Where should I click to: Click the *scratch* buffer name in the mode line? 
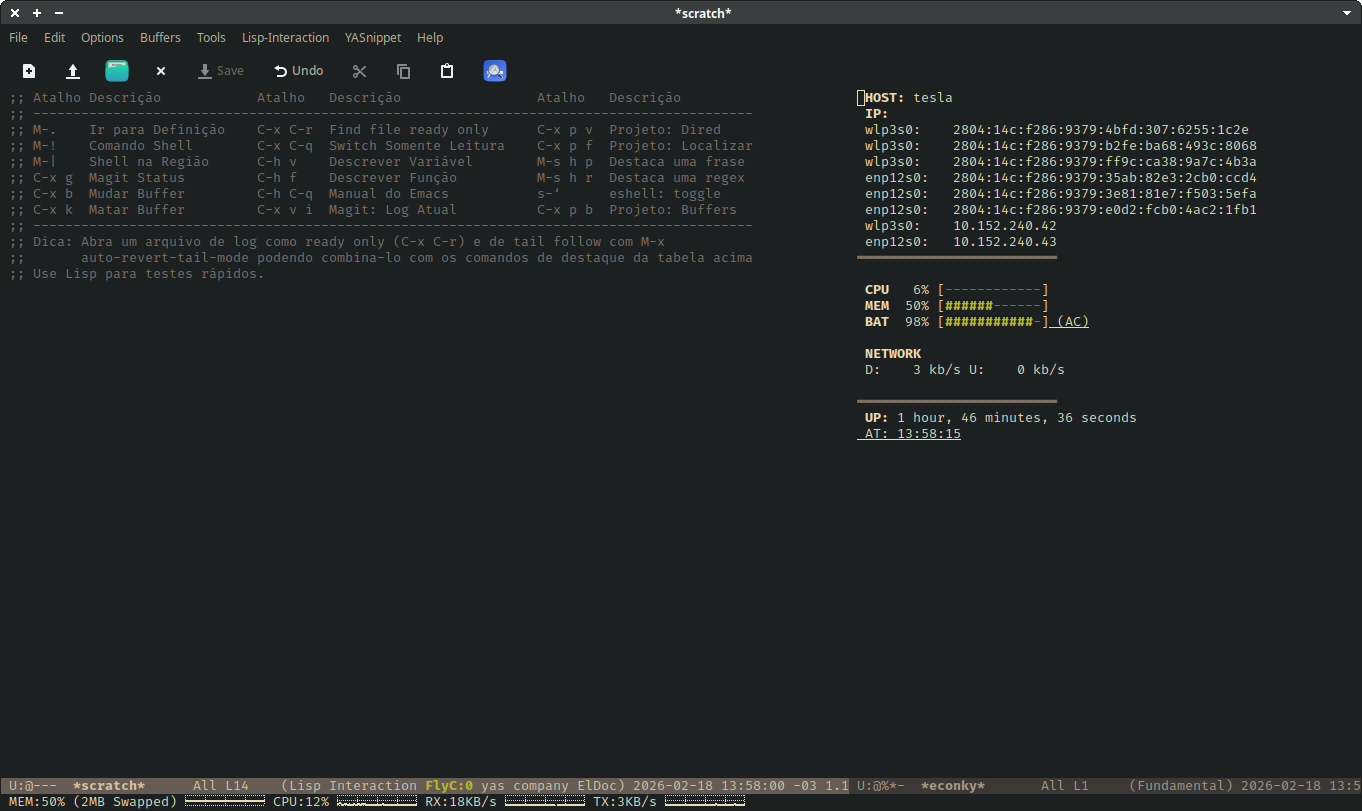109,786
